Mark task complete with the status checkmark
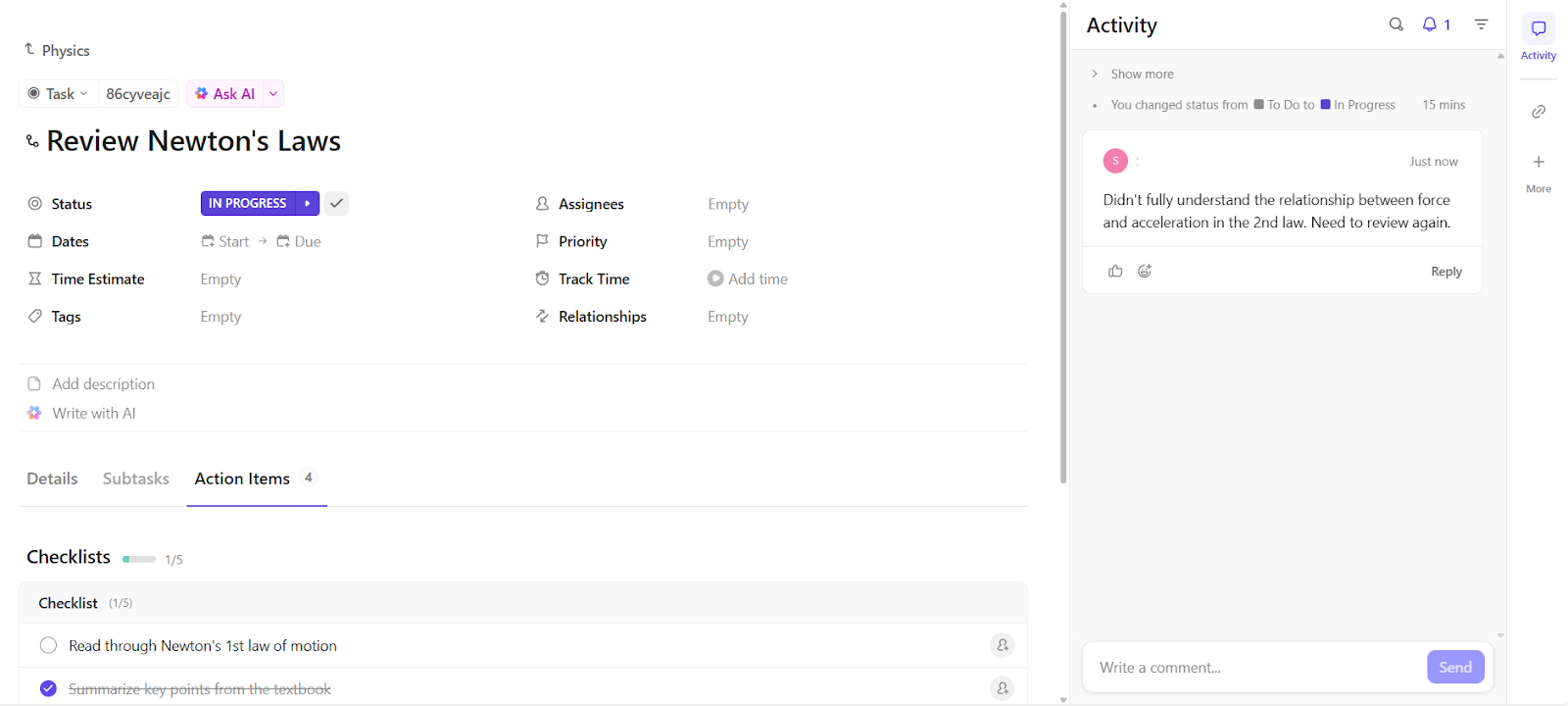 coord(336,203)
